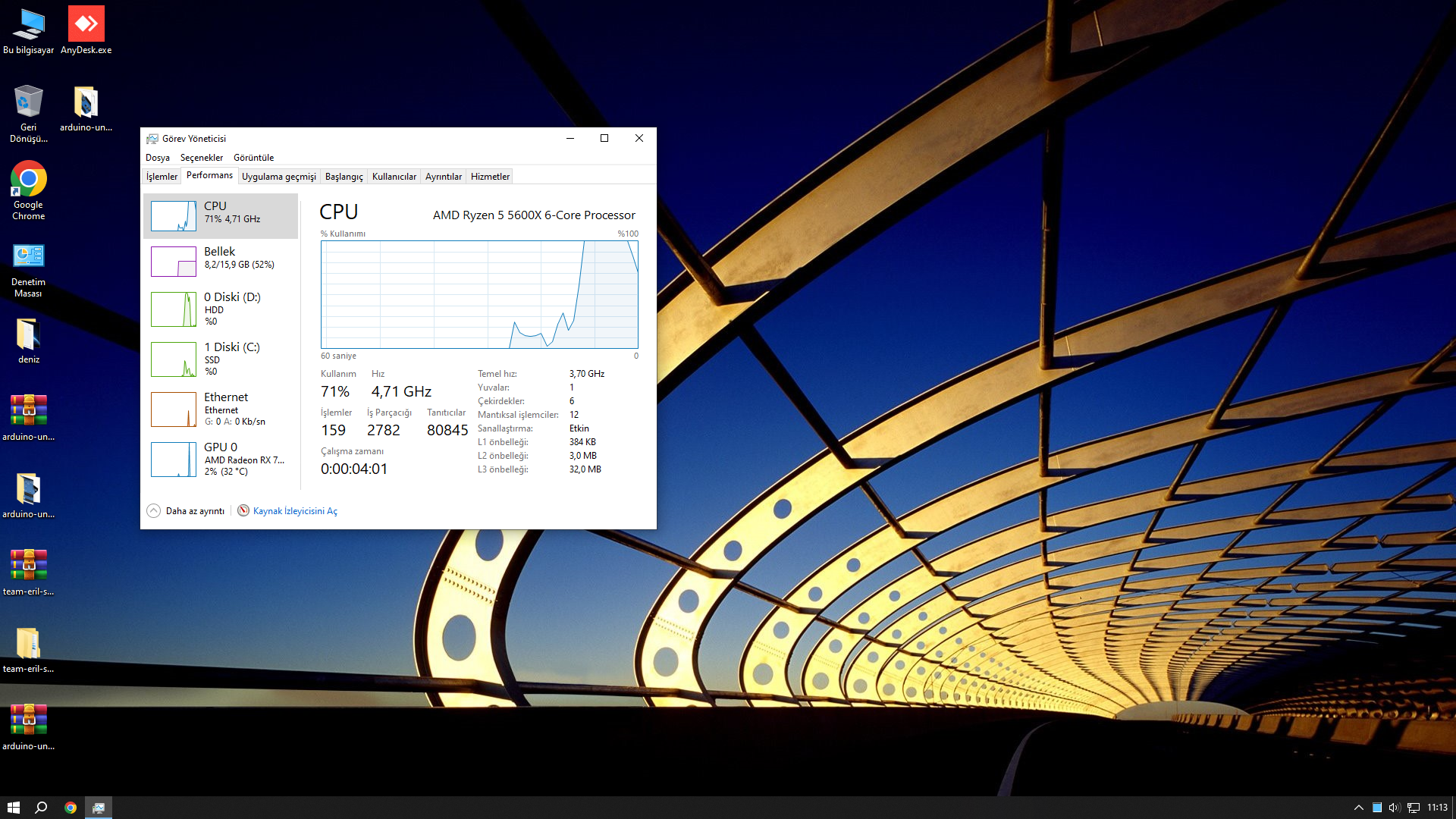The image size is (1456, 819).
Task: Select the arduino-un folder beside the recycle bin
Action: point(86,108)
